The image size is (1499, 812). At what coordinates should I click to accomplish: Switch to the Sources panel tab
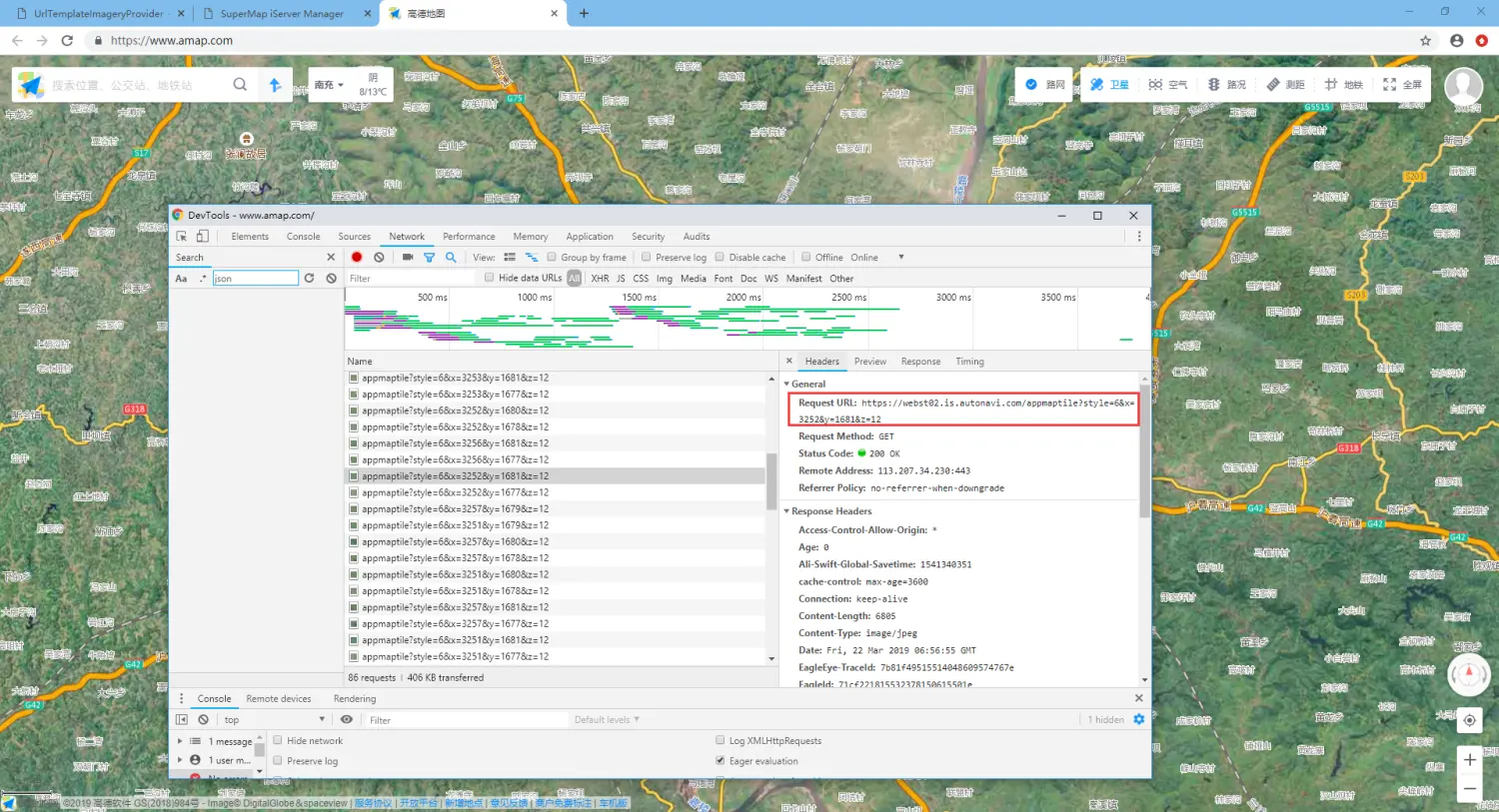click(355, 237)
